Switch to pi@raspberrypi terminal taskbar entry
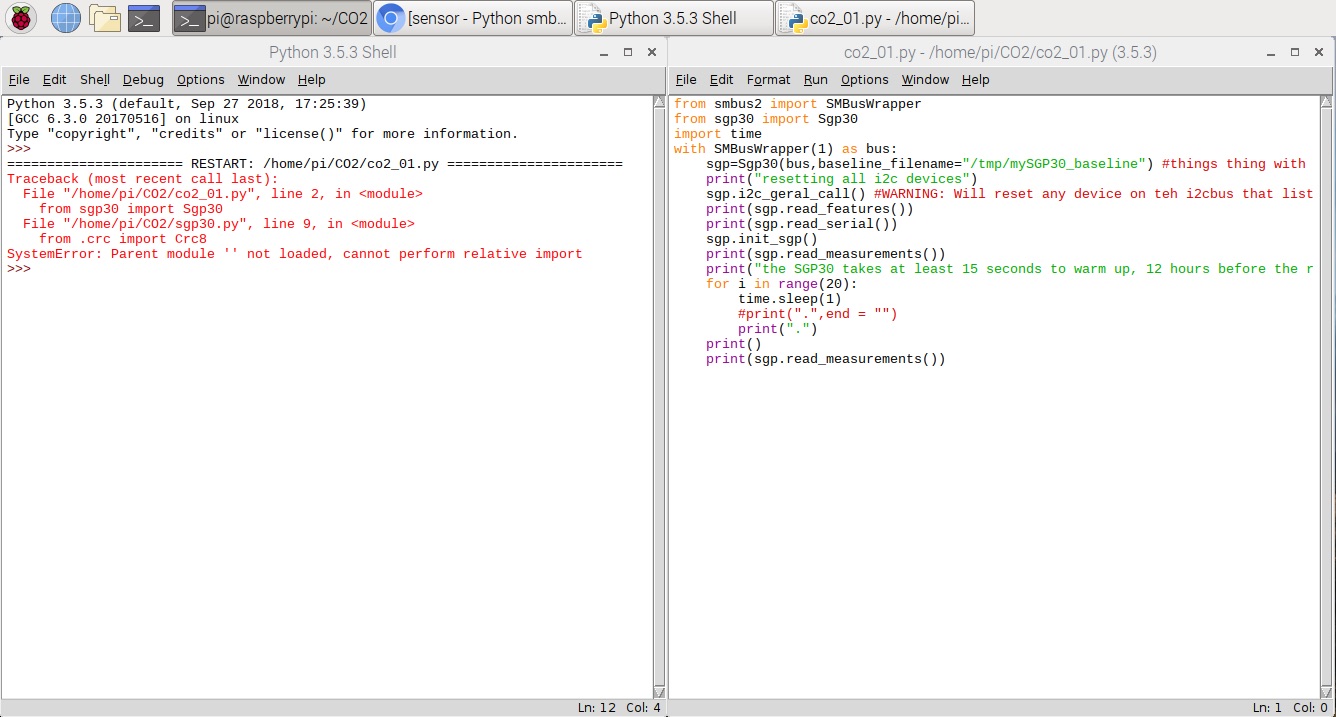The image size is (1336, 717). pyautogui.click(x=271, y=18)
